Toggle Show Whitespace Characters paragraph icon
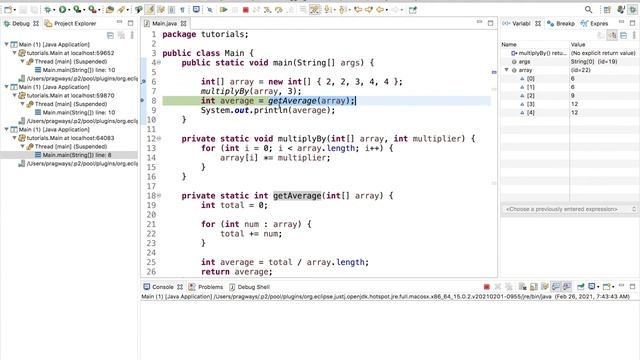 [182, 10]
